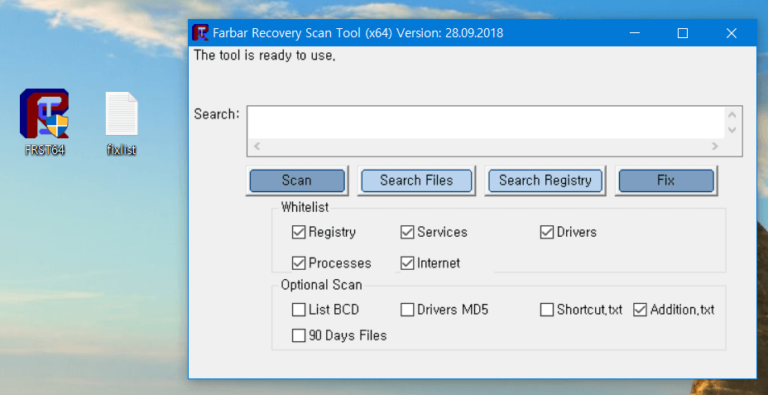Enable the 90 Days Files option
This screenshot has height=395, width=768.
(x=298, y=336)
